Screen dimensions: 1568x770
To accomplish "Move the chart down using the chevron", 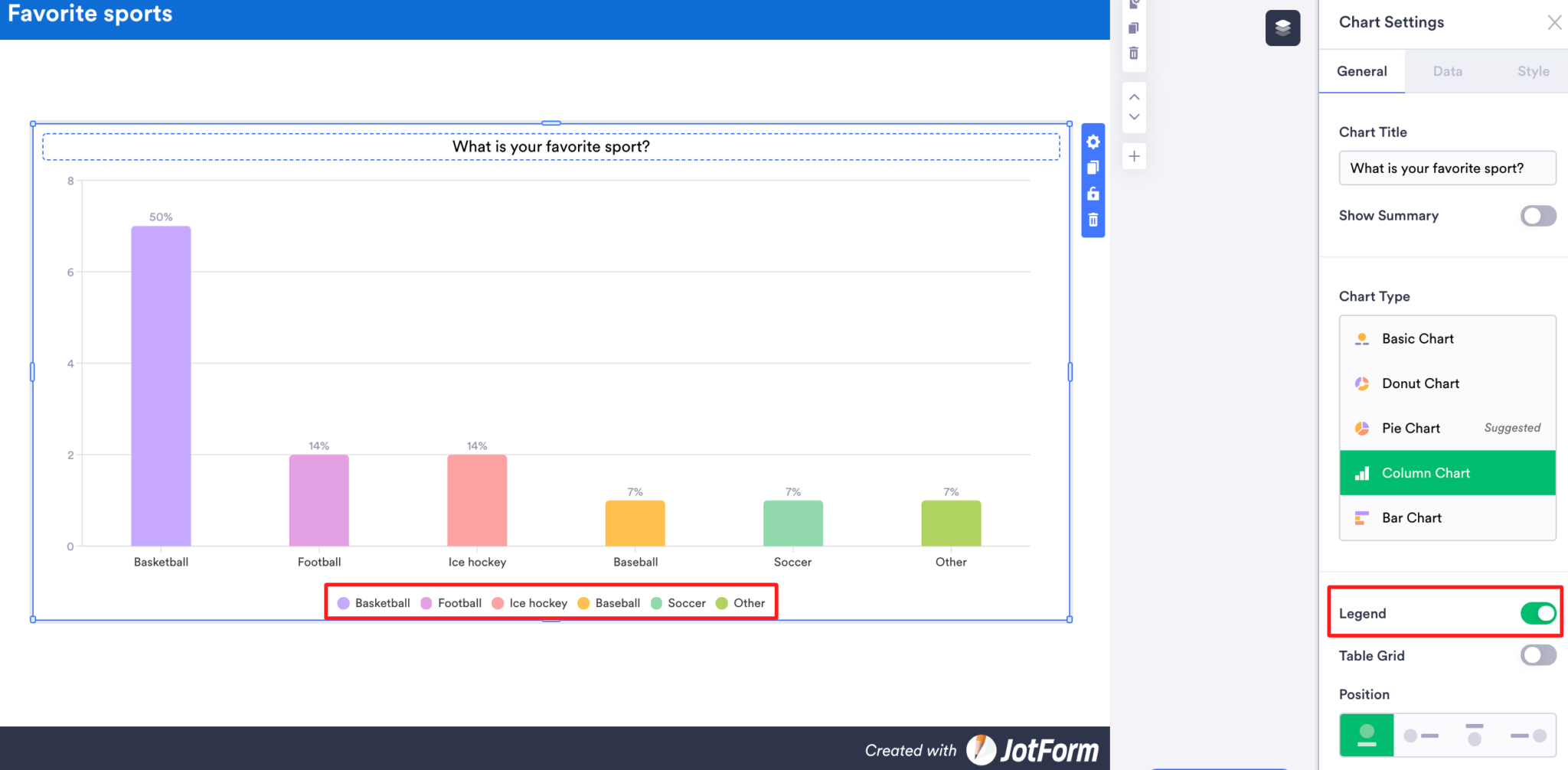I will pos(1134,117).
